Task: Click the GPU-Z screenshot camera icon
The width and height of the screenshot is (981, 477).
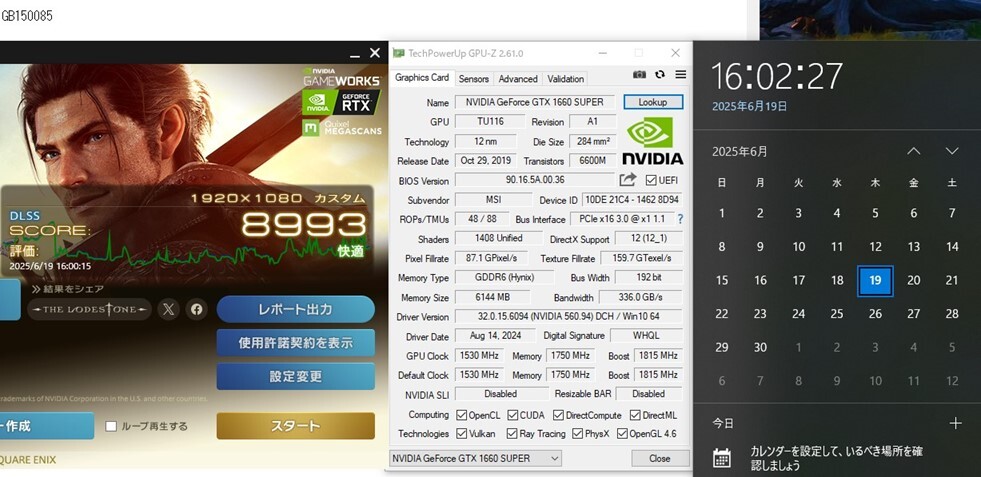Action: coord(639,74)
